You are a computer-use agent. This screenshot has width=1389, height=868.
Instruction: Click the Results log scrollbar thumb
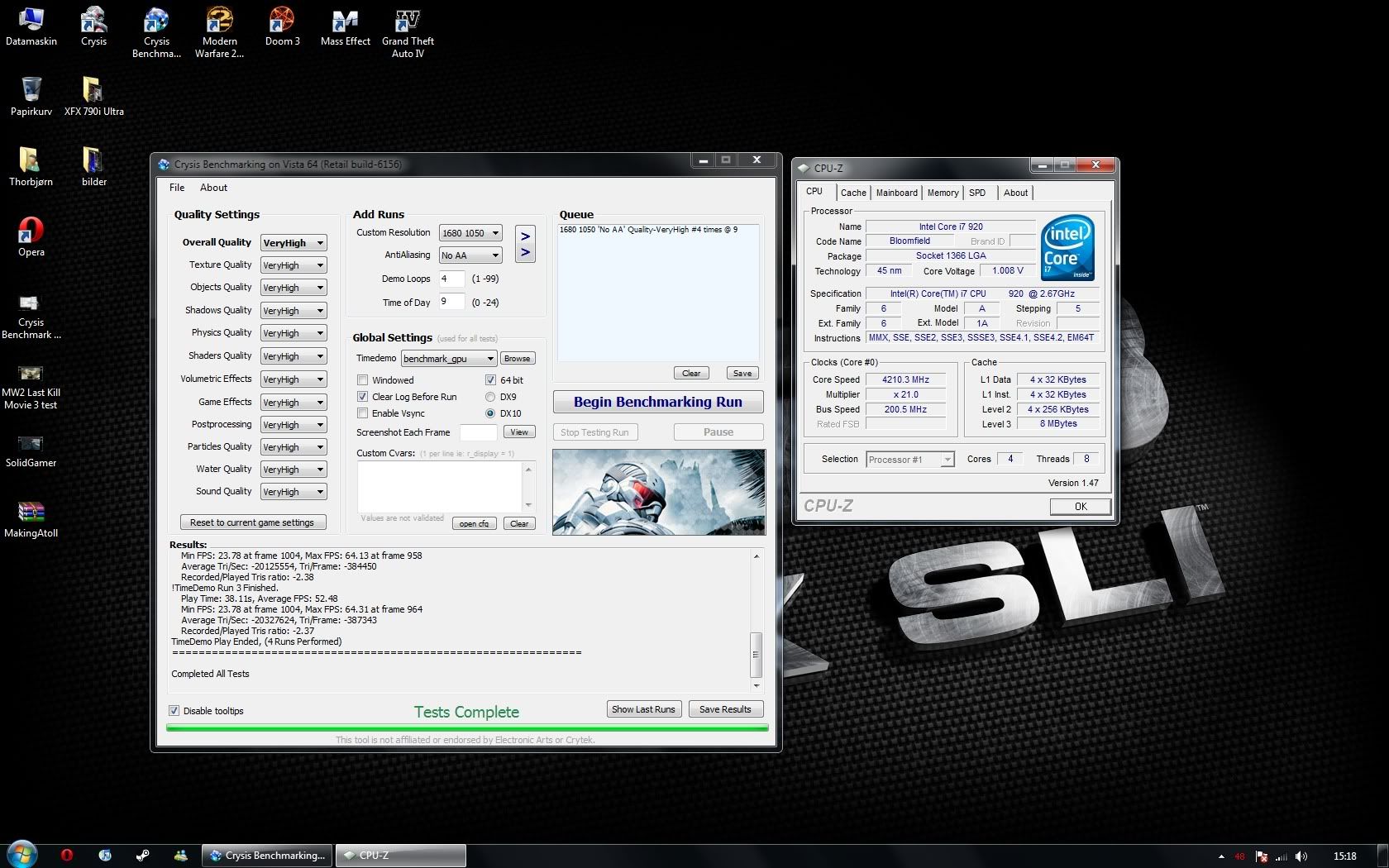coord(756,655)
